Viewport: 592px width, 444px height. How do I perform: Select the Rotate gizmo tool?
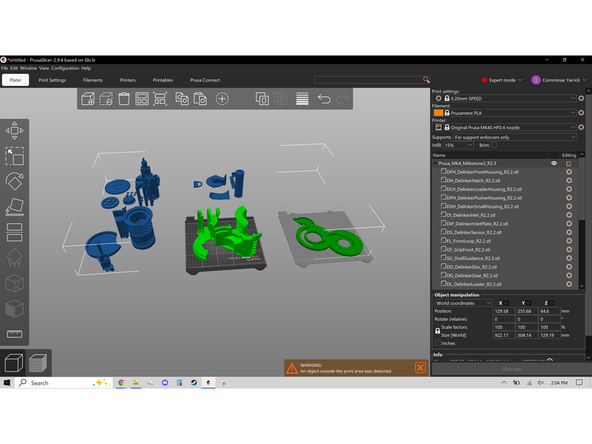click(x=14, y=181)
